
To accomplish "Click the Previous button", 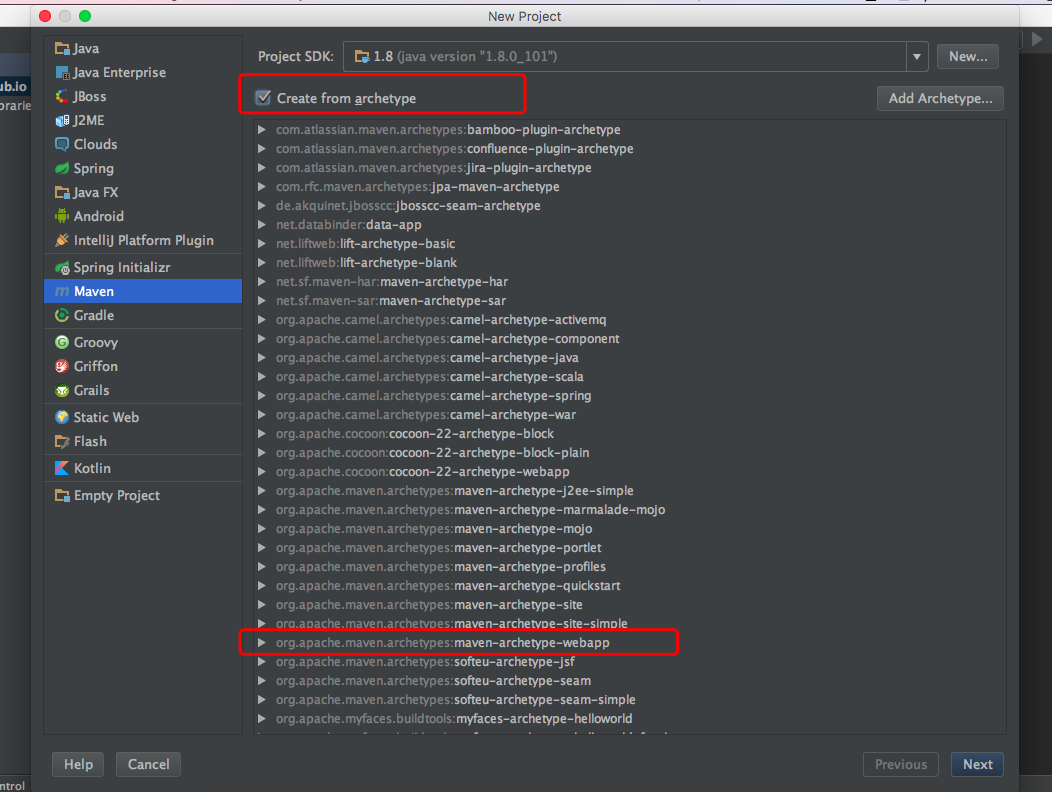I will (900, 764).
